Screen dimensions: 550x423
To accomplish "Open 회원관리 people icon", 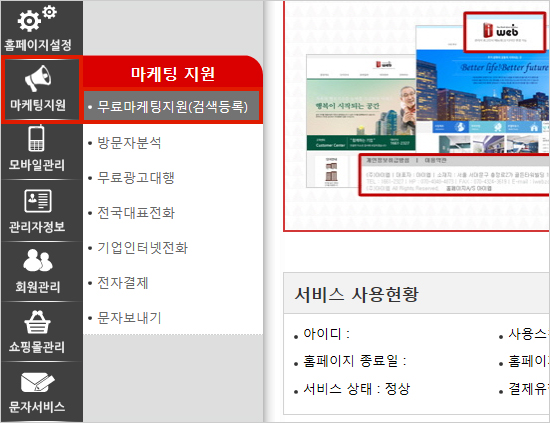I will click(38, 260).
